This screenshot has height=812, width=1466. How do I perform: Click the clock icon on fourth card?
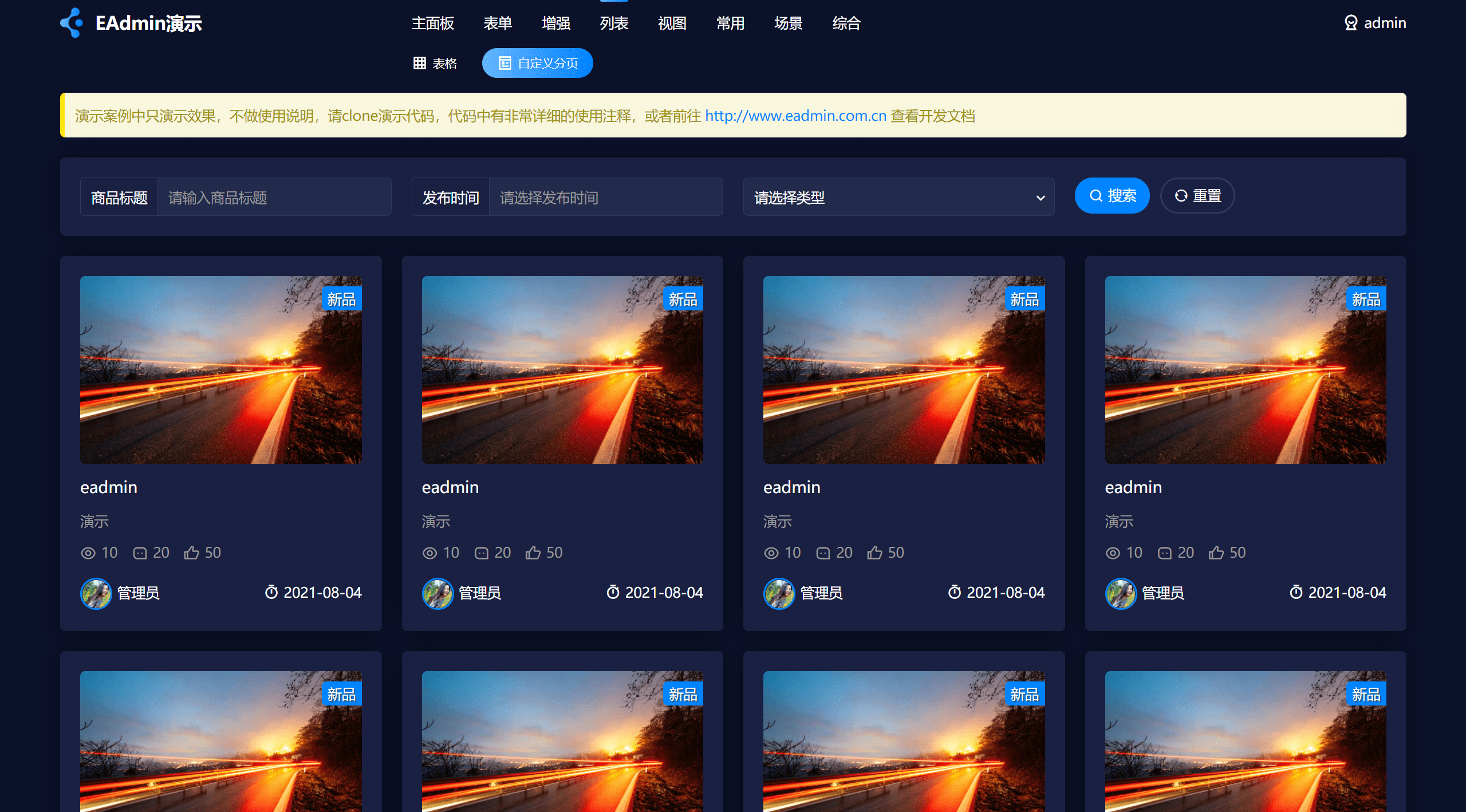click(x=1296, y=592)
